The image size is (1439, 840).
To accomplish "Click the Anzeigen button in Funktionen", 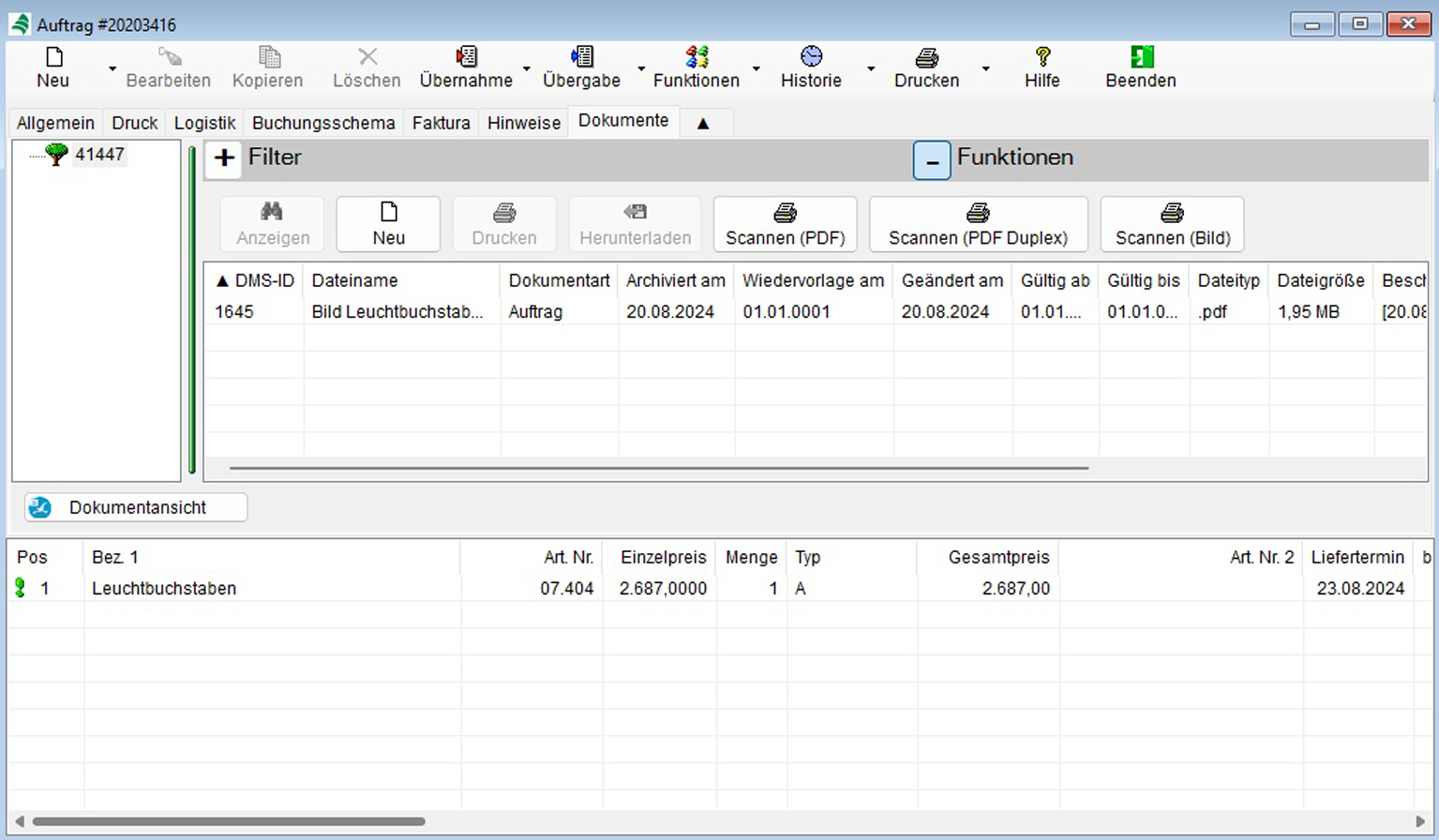I will [273, 224].
